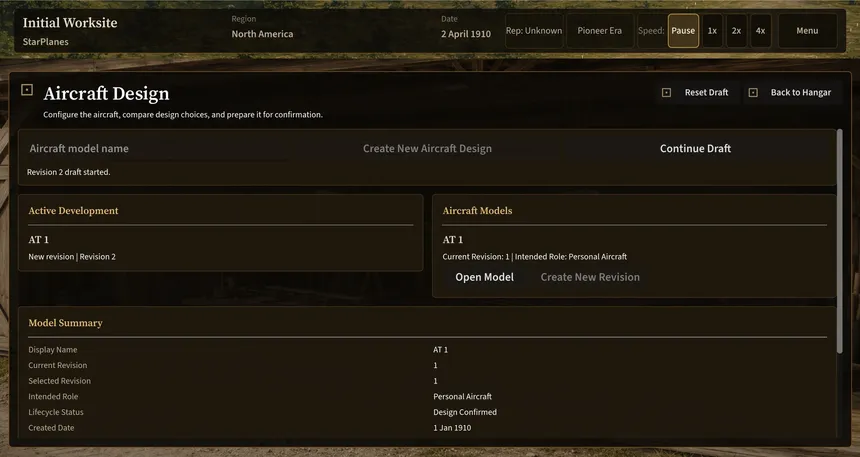860x457 pixels.
Task: Click the Selected Revision label
Action: click(59, 381)
